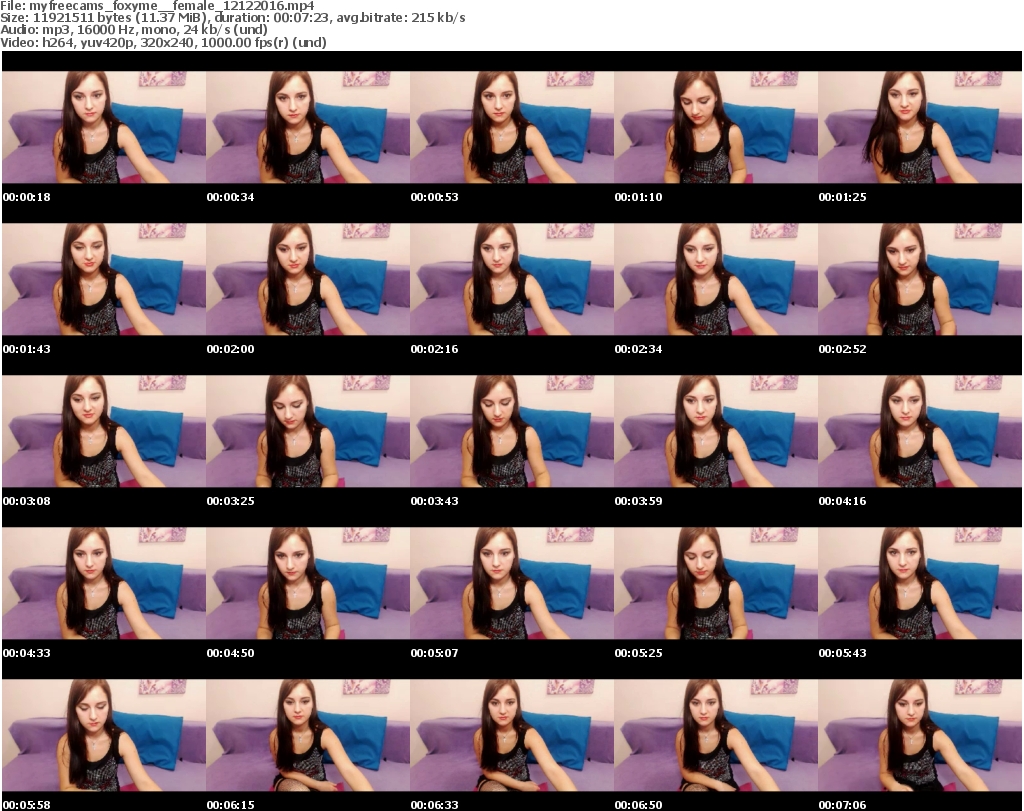Click the File name header line
This screenshot has width=1024, height=811.
[x=157, y=6]
